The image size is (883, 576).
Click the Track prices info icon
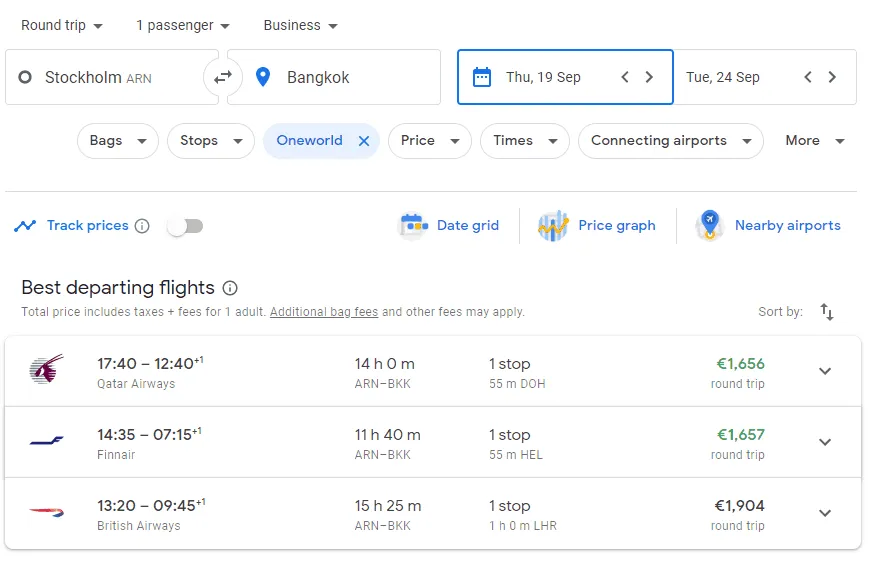point(142,226)
